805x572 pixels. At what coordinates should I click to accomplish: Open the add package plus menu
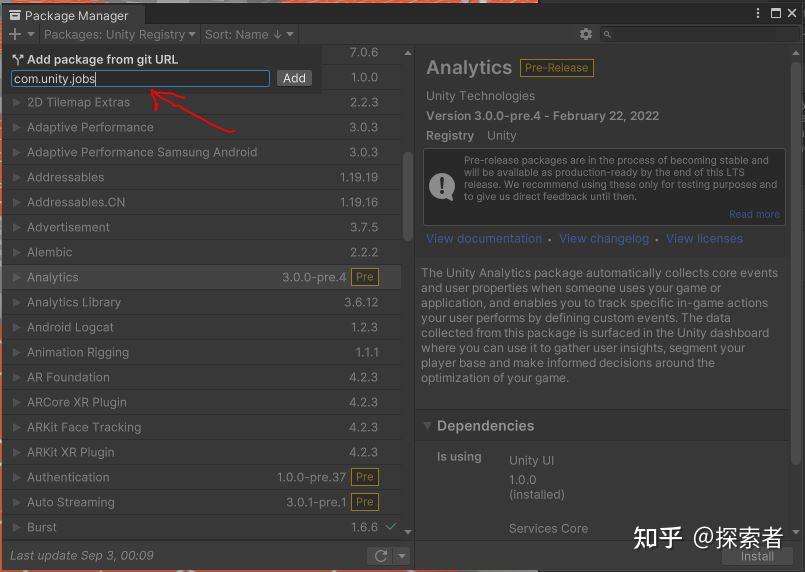(15, 34)
